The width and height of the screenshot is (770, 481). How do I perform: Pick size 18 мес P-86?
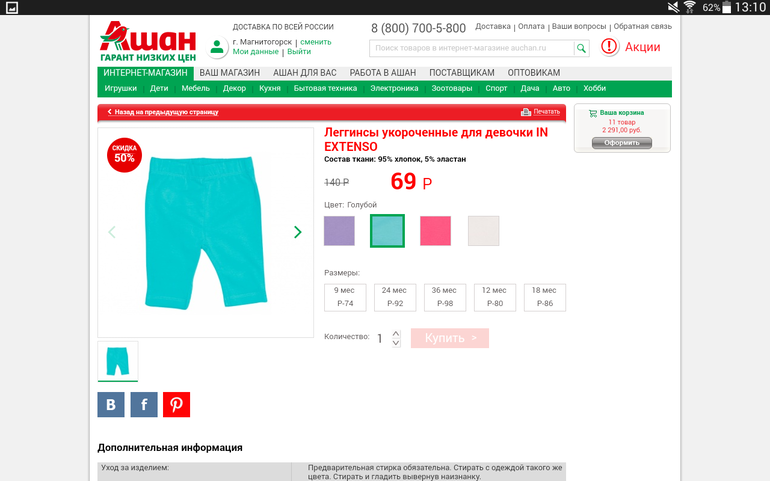coord(545,297)
